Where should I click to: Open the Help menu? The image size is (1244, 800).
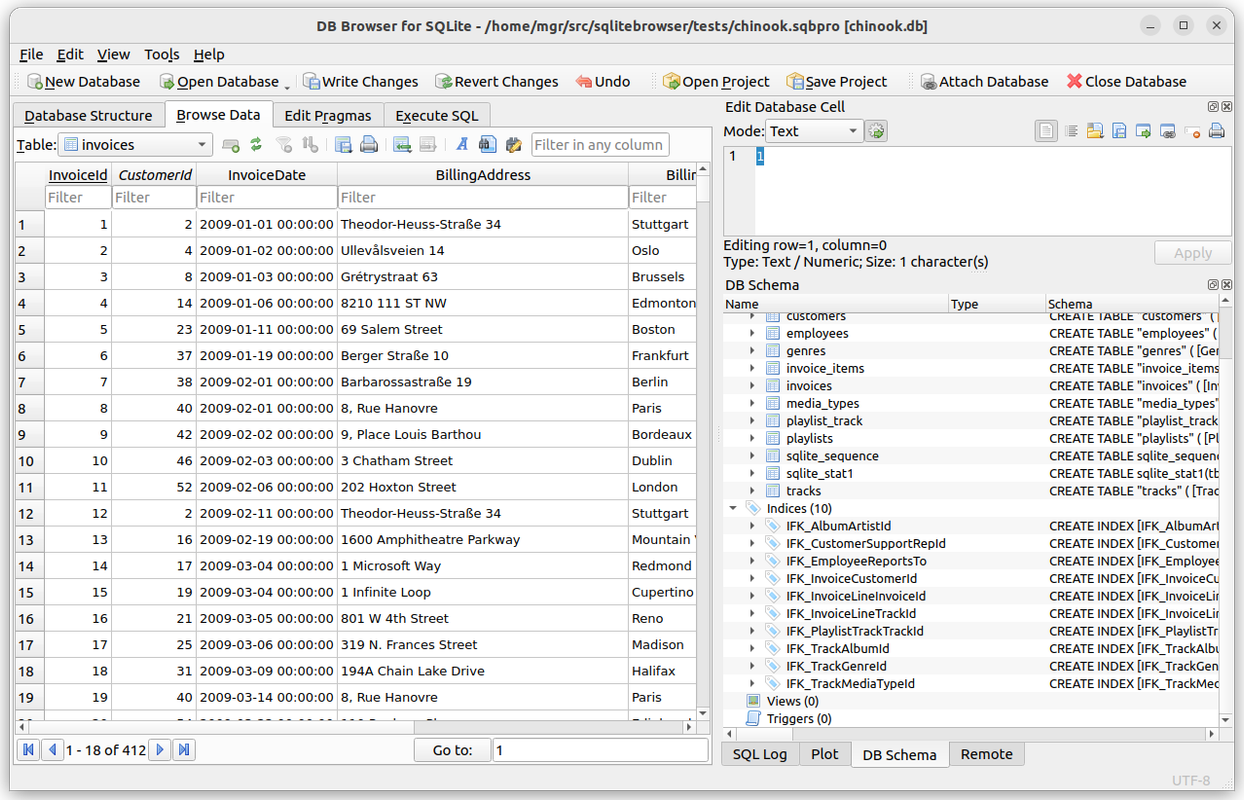pyautogui.click(x=209, y=54)
